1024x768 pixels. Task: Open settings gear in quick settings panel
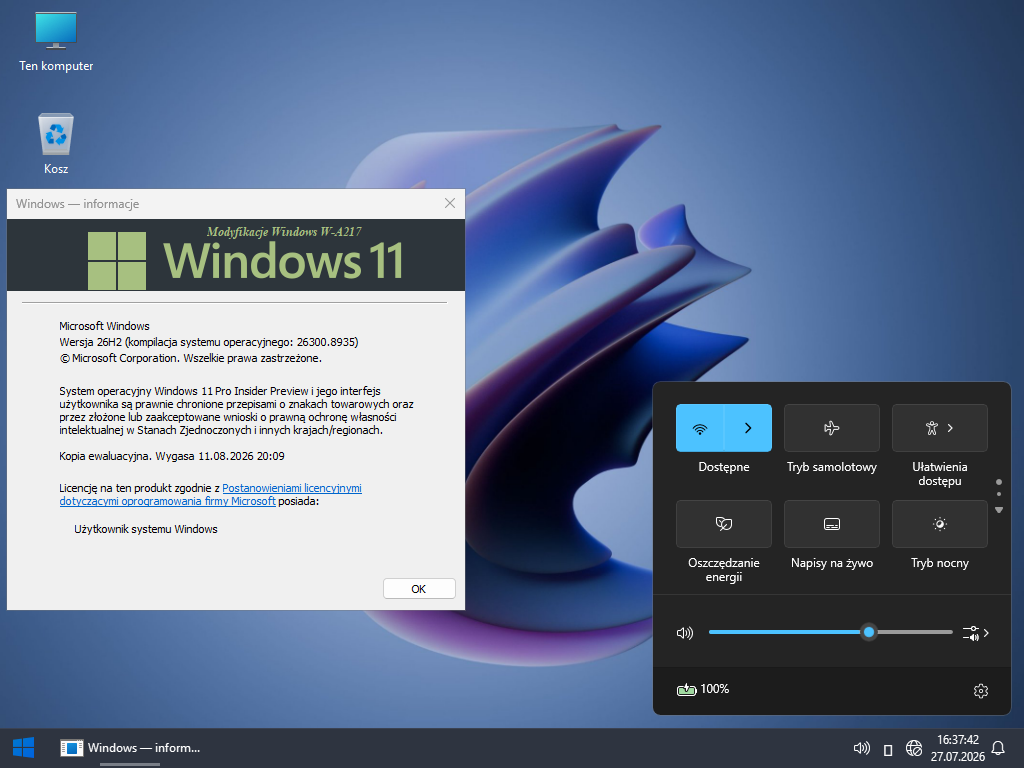point(980,690)
